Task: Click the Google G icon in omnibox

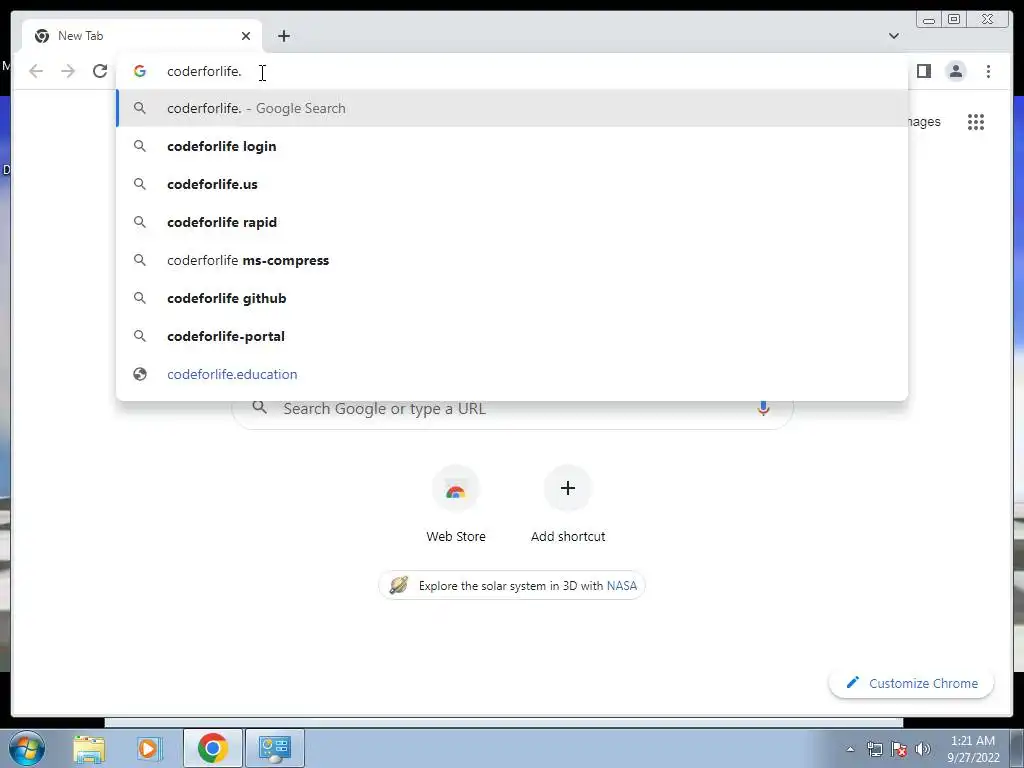Action: coord(140,71)
